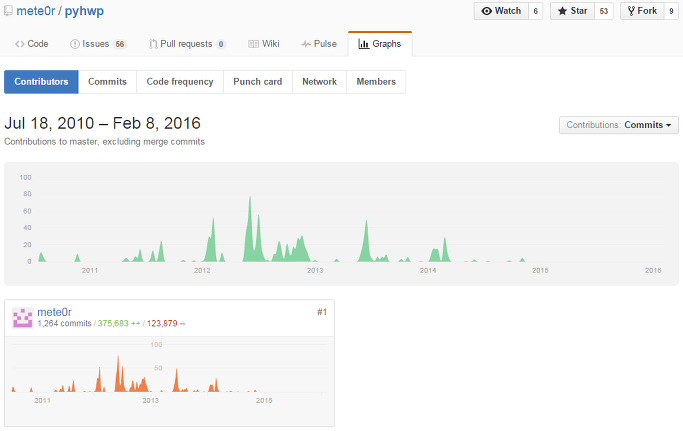Open the Pull requests tab
The width and height of the screenshot is (683, 431).
[x=187, y=44]
